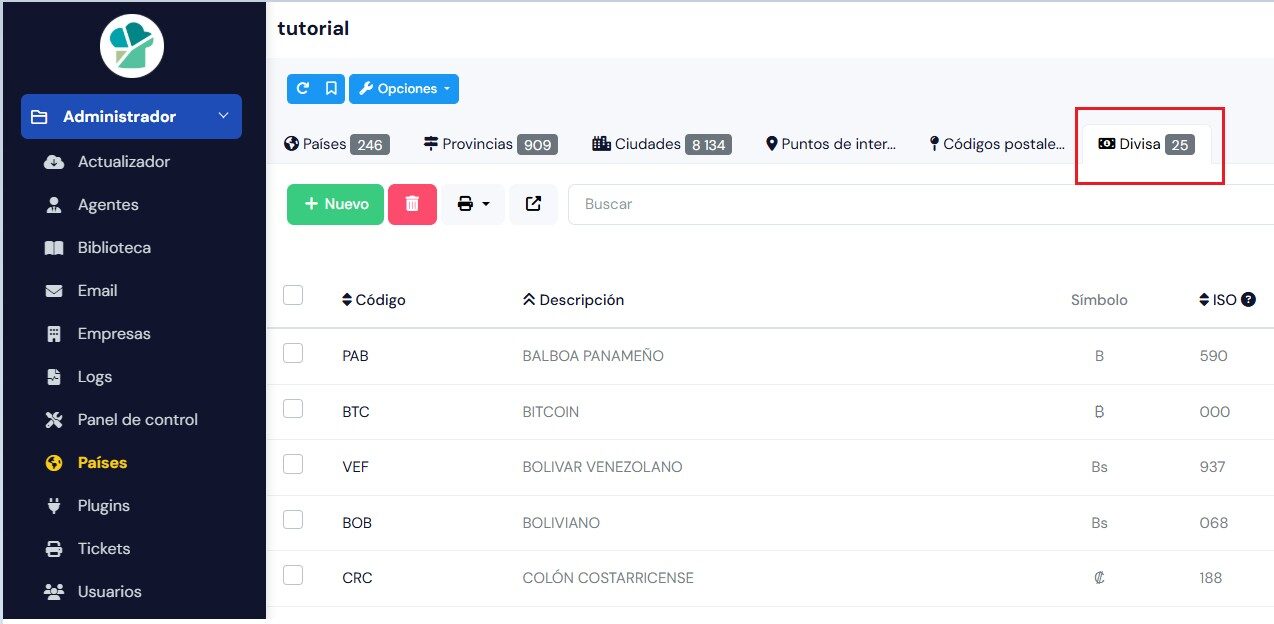Open the print options dropdown
Screen dimensions: 1274x624
point(473,204)
